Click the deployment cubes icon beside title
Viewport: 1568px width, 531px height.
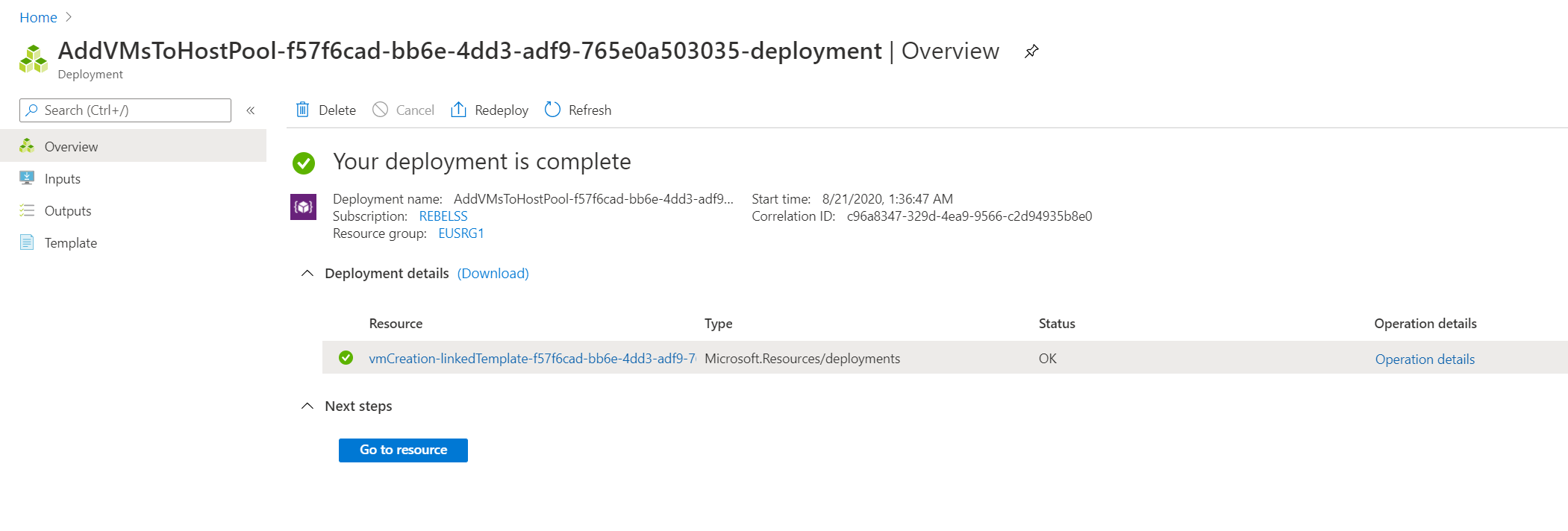(x=34, y=59)
